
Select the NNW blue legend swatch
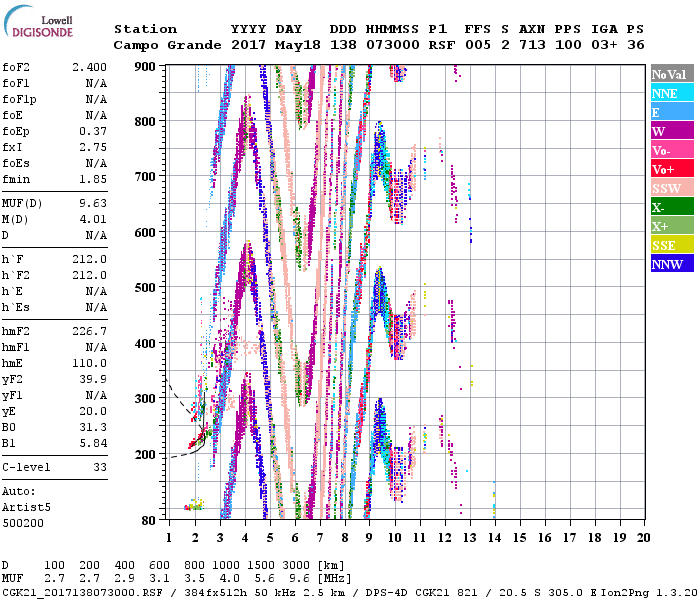pyautogui.click(x=668, y=264)
